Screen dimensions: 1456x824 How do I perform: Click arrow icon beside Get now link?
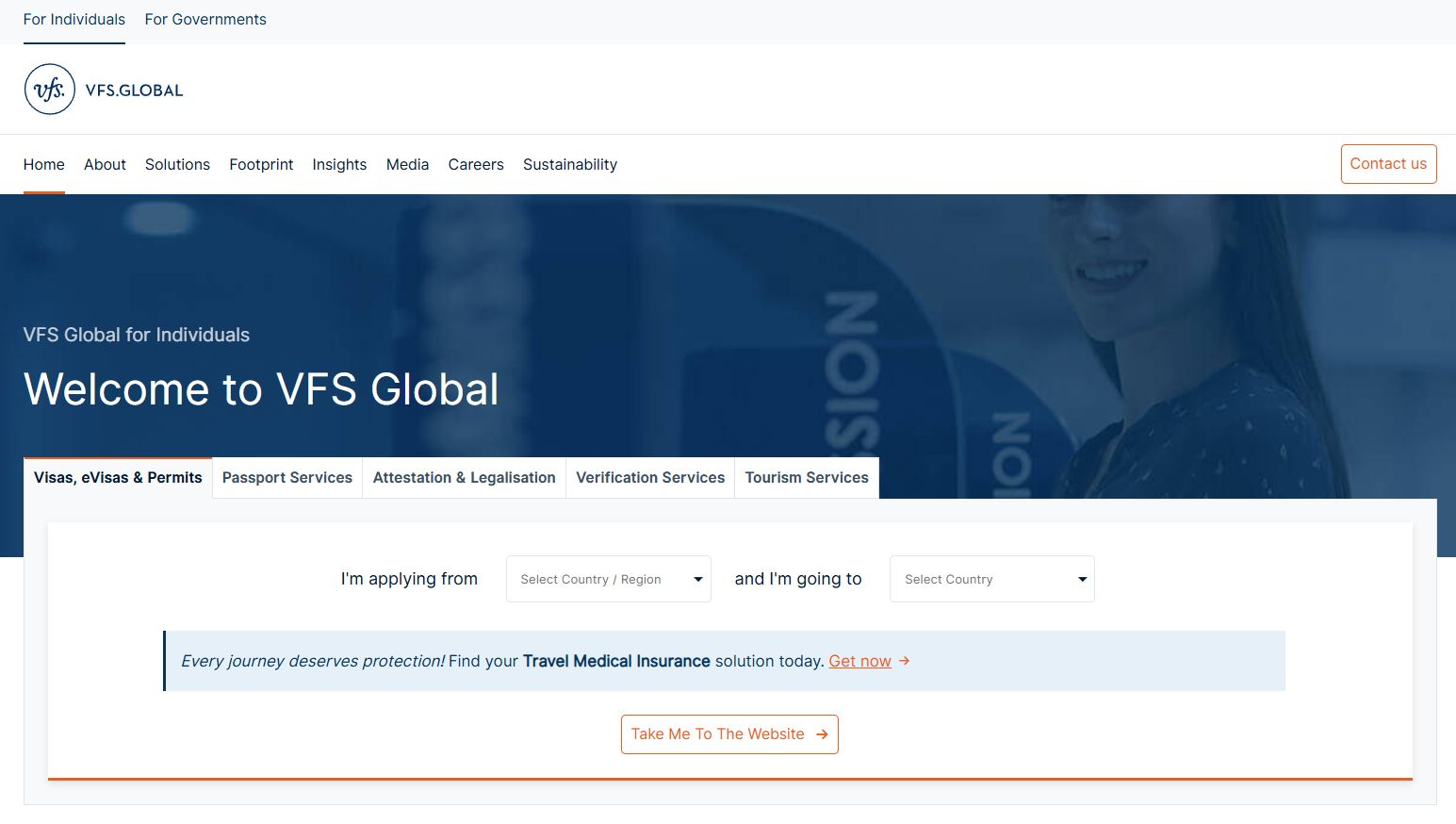tap(904, 661)
